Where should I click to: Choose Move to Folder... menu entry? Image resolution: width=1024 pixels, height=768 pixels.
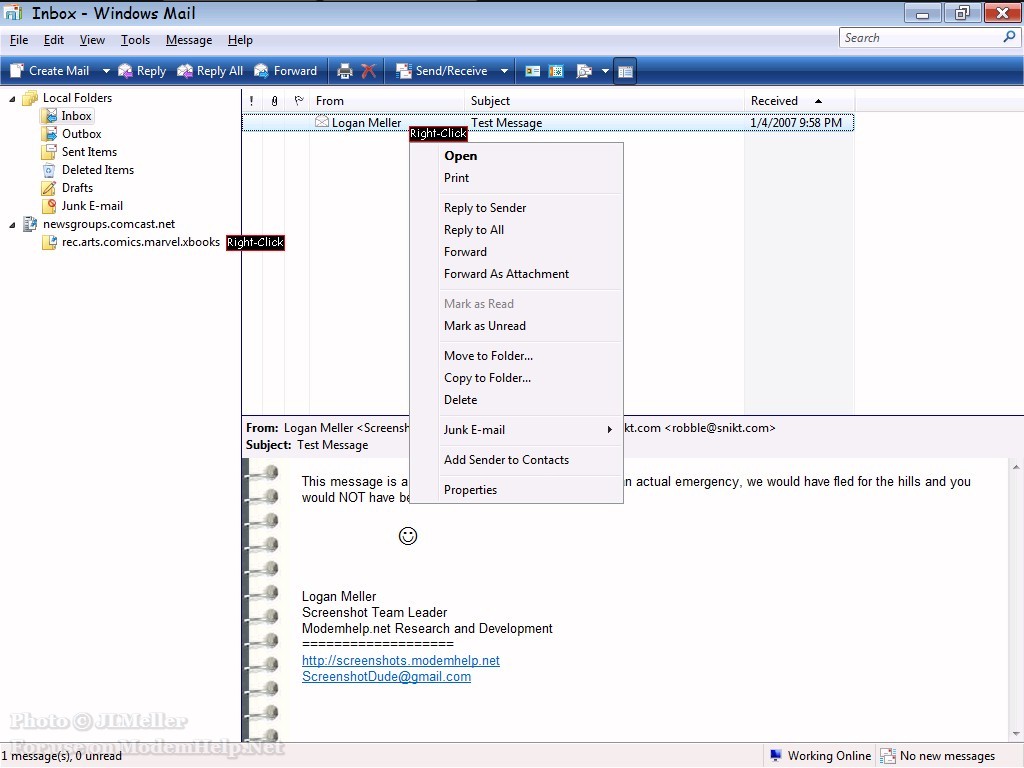pyautogui.click(x=516, y=356)
